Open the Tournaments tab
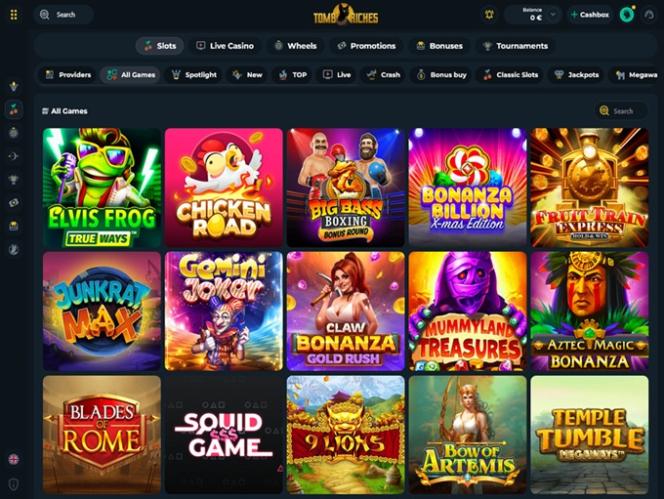This screenshot has width=664, height=499. point(515,46)
